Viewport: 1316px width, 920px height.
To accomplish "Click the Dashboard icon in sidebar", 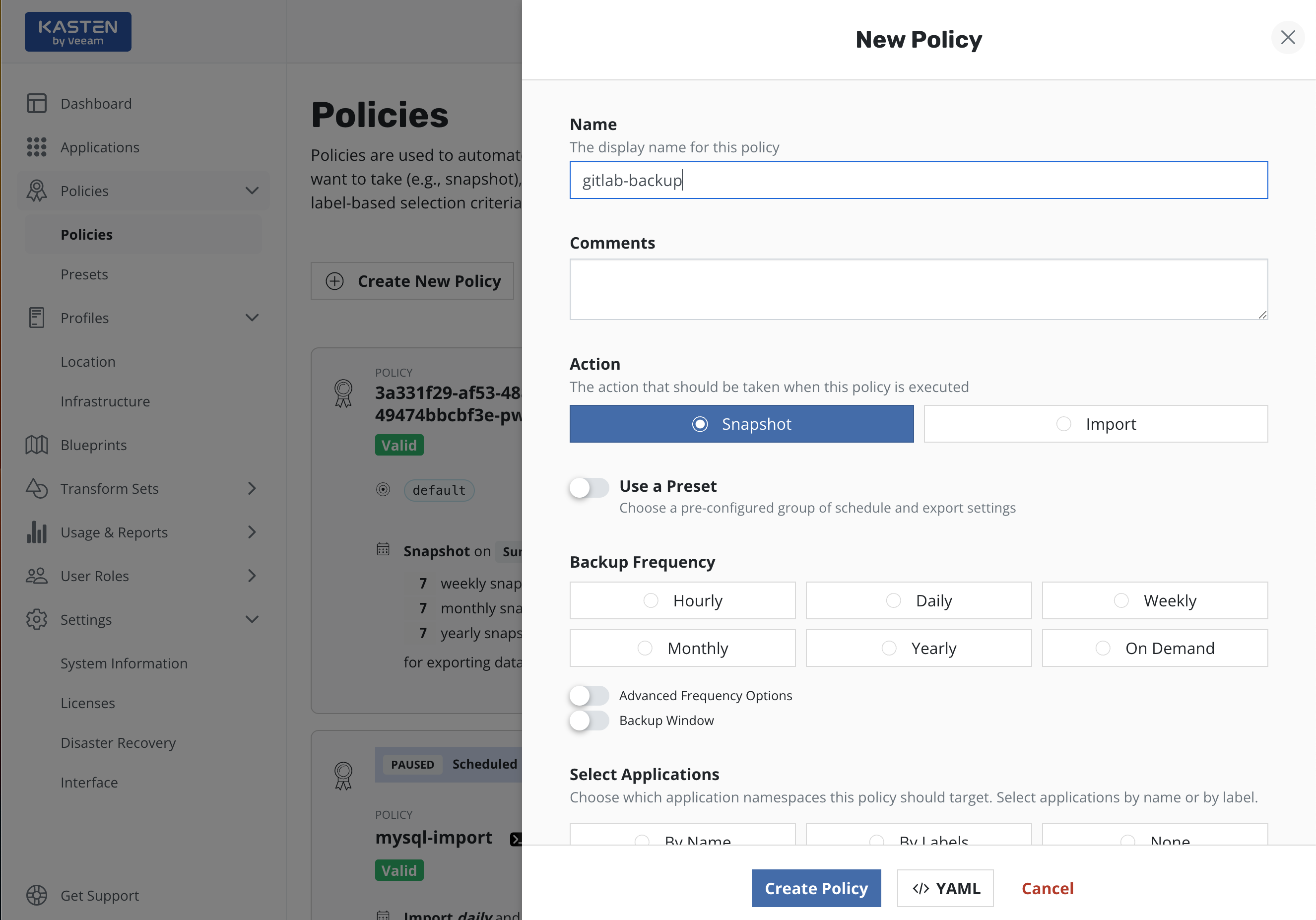I will [36, 103].
